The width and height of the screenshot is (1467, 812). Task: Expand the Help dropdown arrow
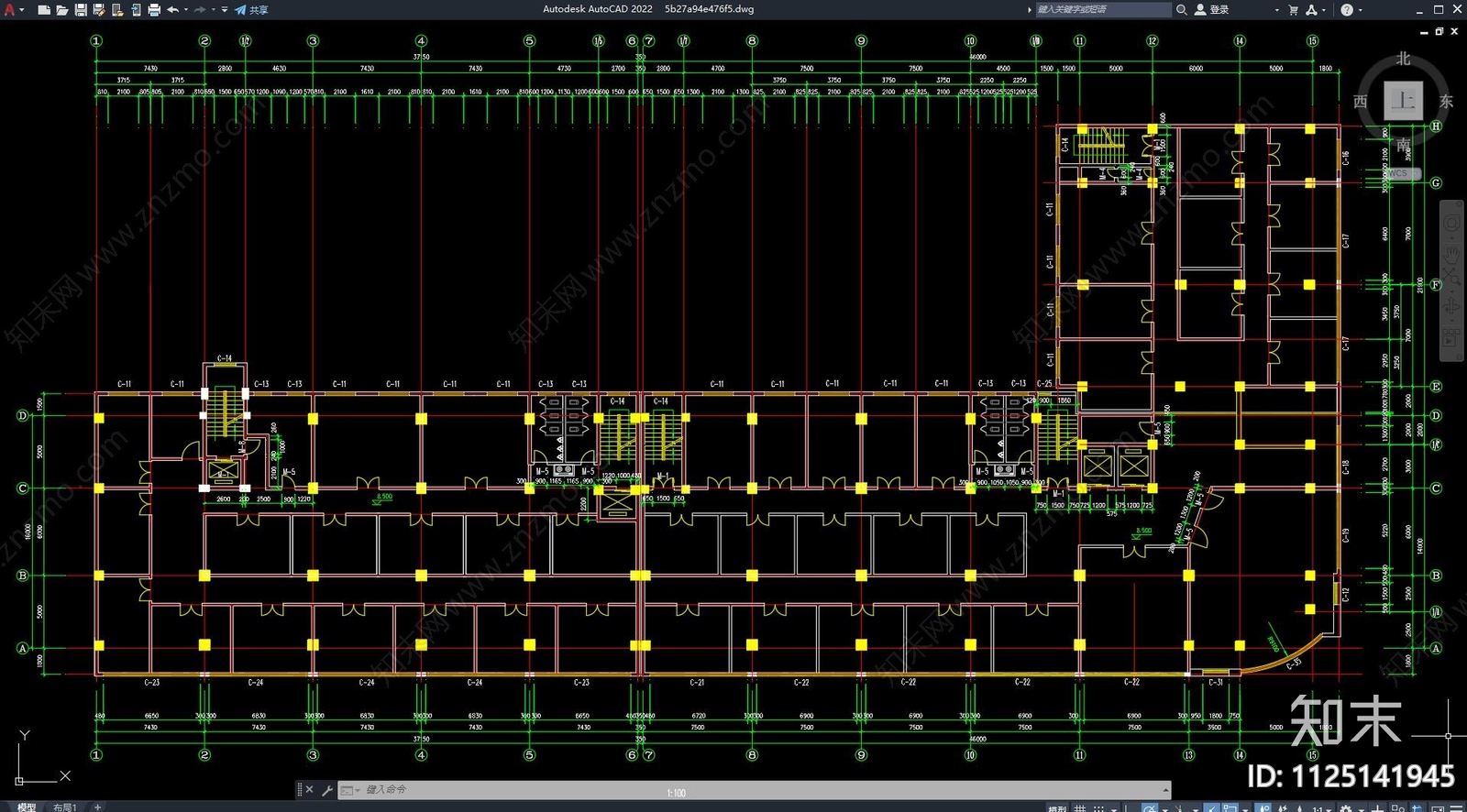click(1360, 10)
